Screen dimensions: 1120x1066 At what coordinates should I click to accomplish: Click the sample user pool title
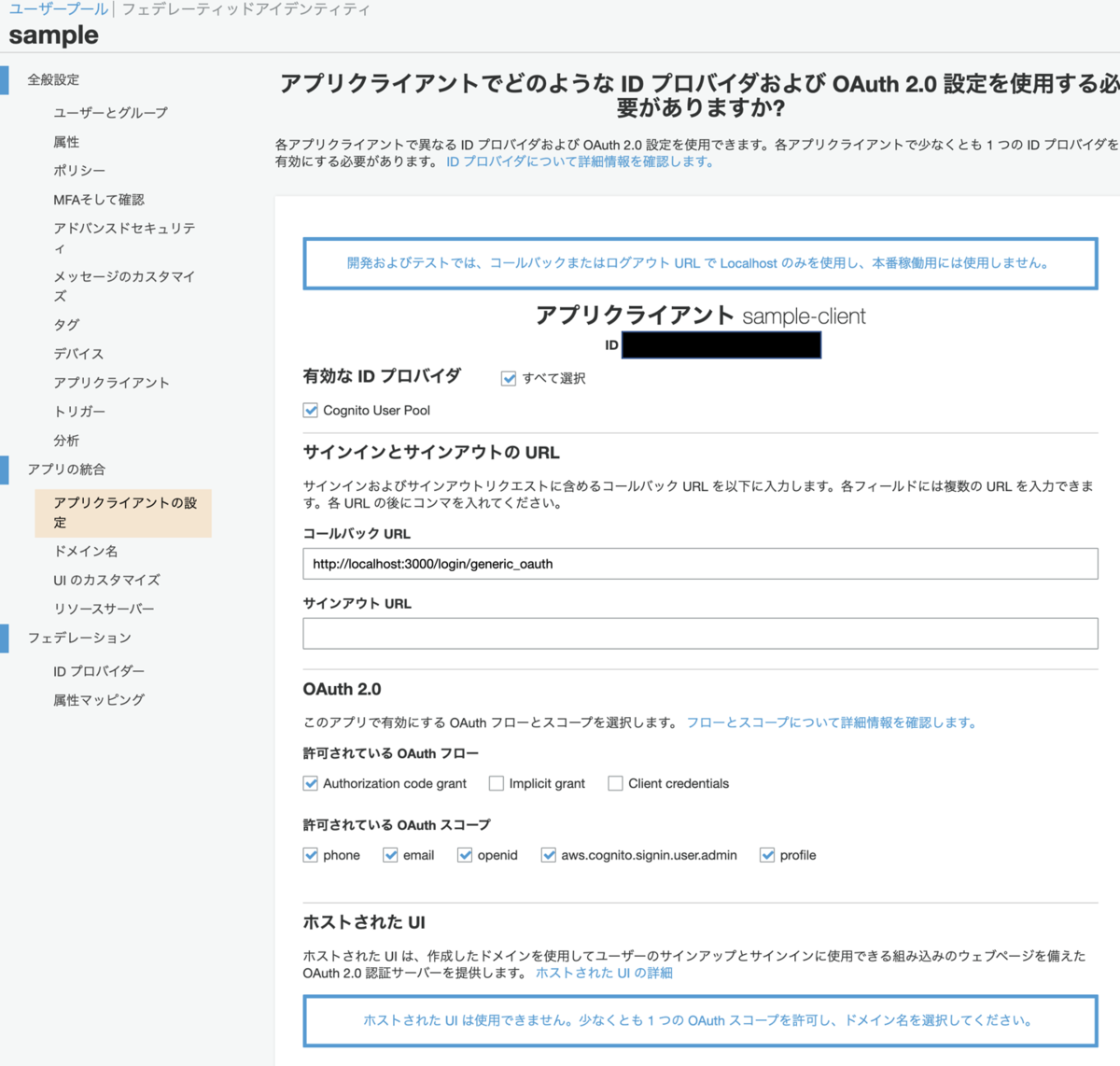[53, 35]
